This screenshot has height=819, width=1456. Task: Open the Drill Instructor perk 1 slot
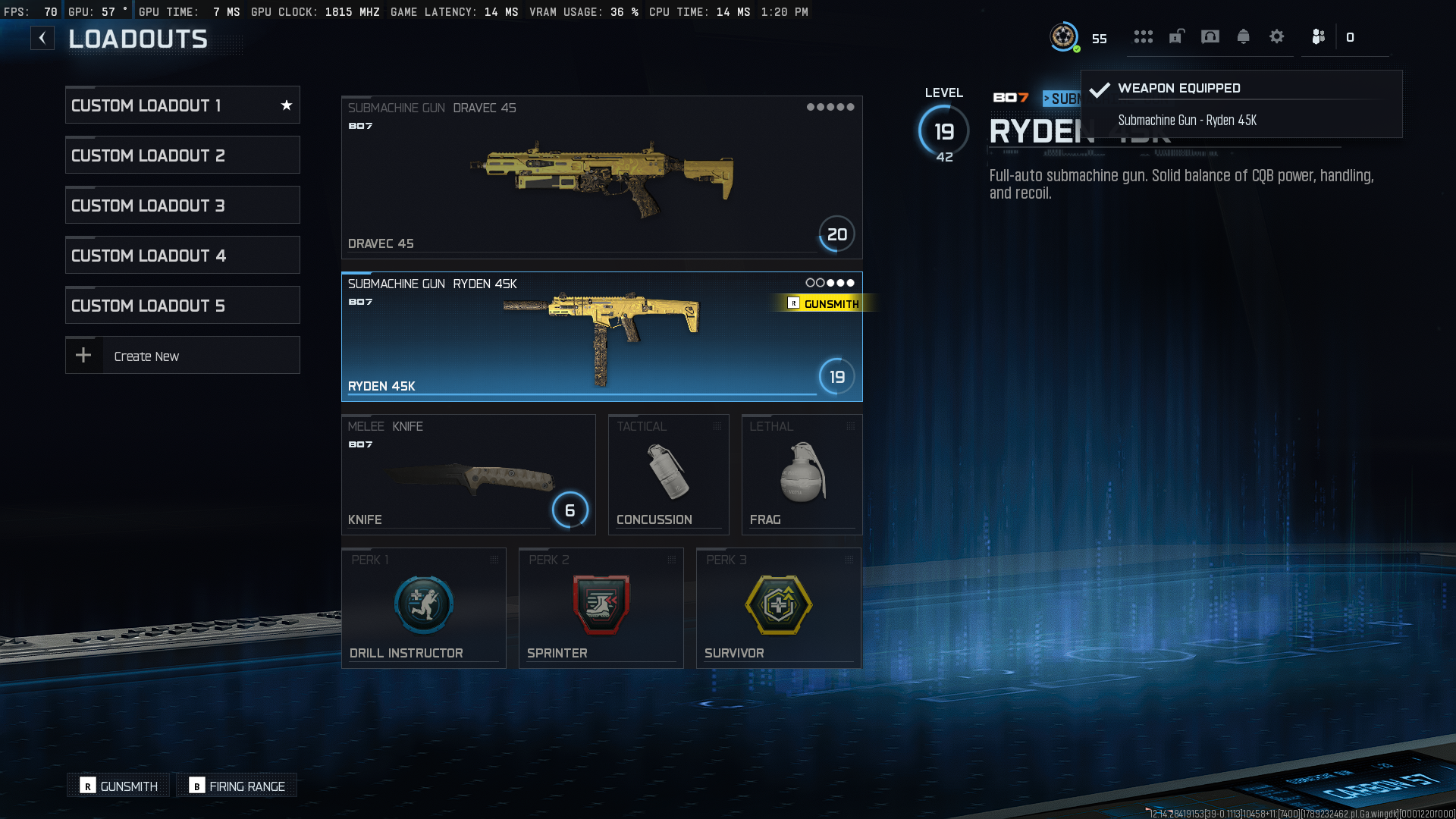424,608
